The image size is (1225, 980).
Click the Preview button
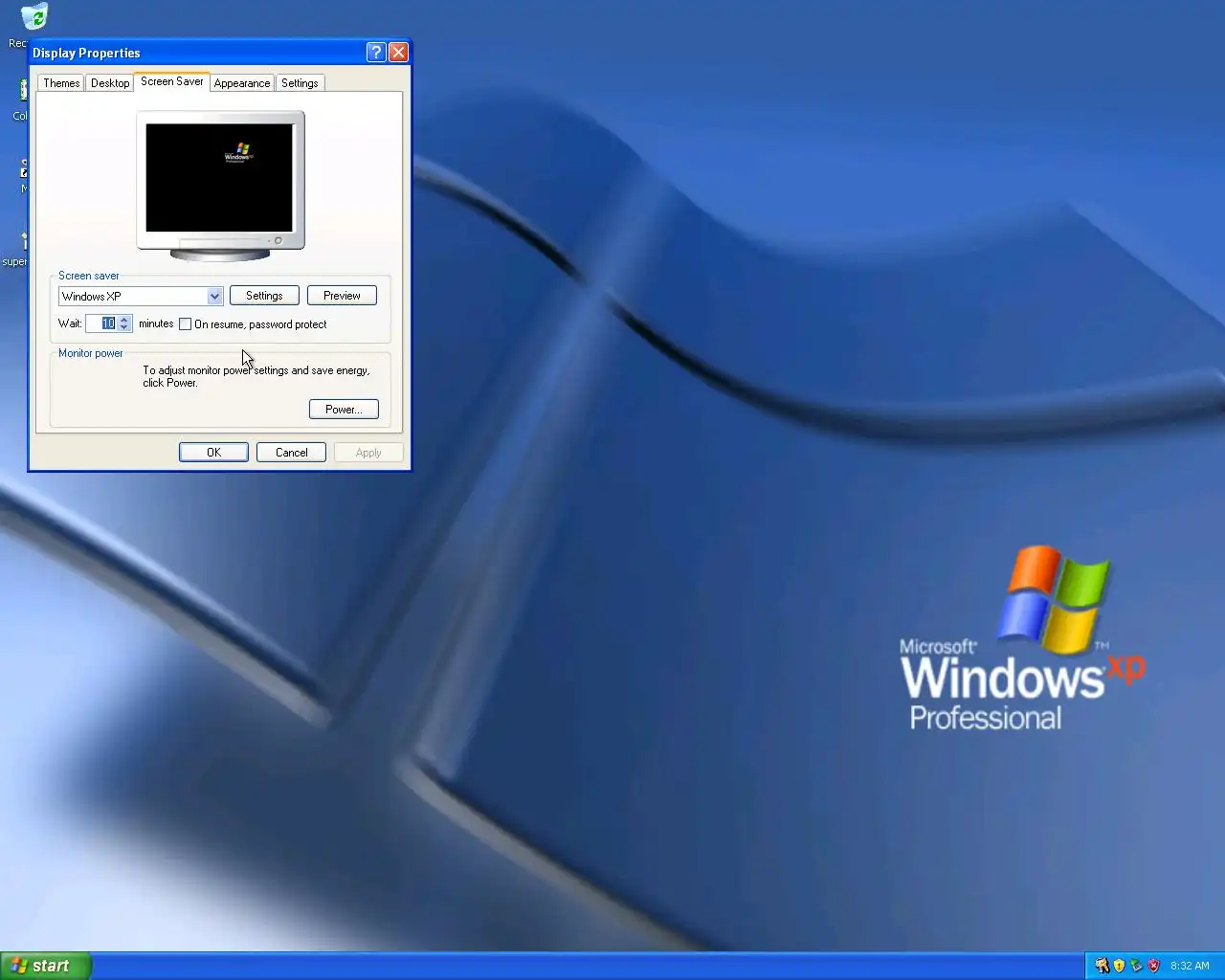[342, 296]
